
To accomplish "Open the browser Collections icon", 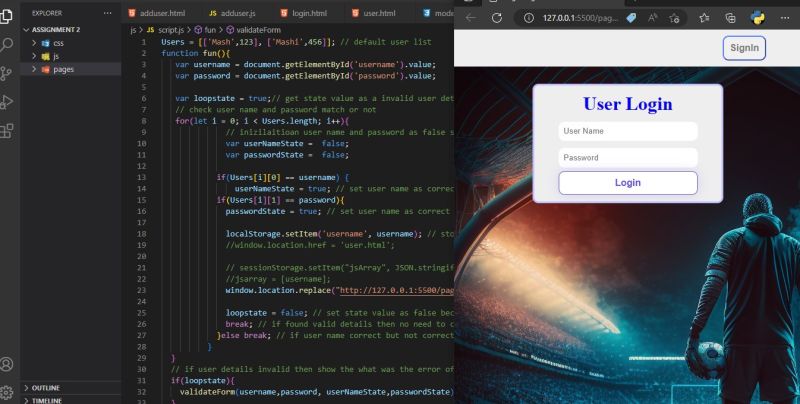I will pos(731,18).
